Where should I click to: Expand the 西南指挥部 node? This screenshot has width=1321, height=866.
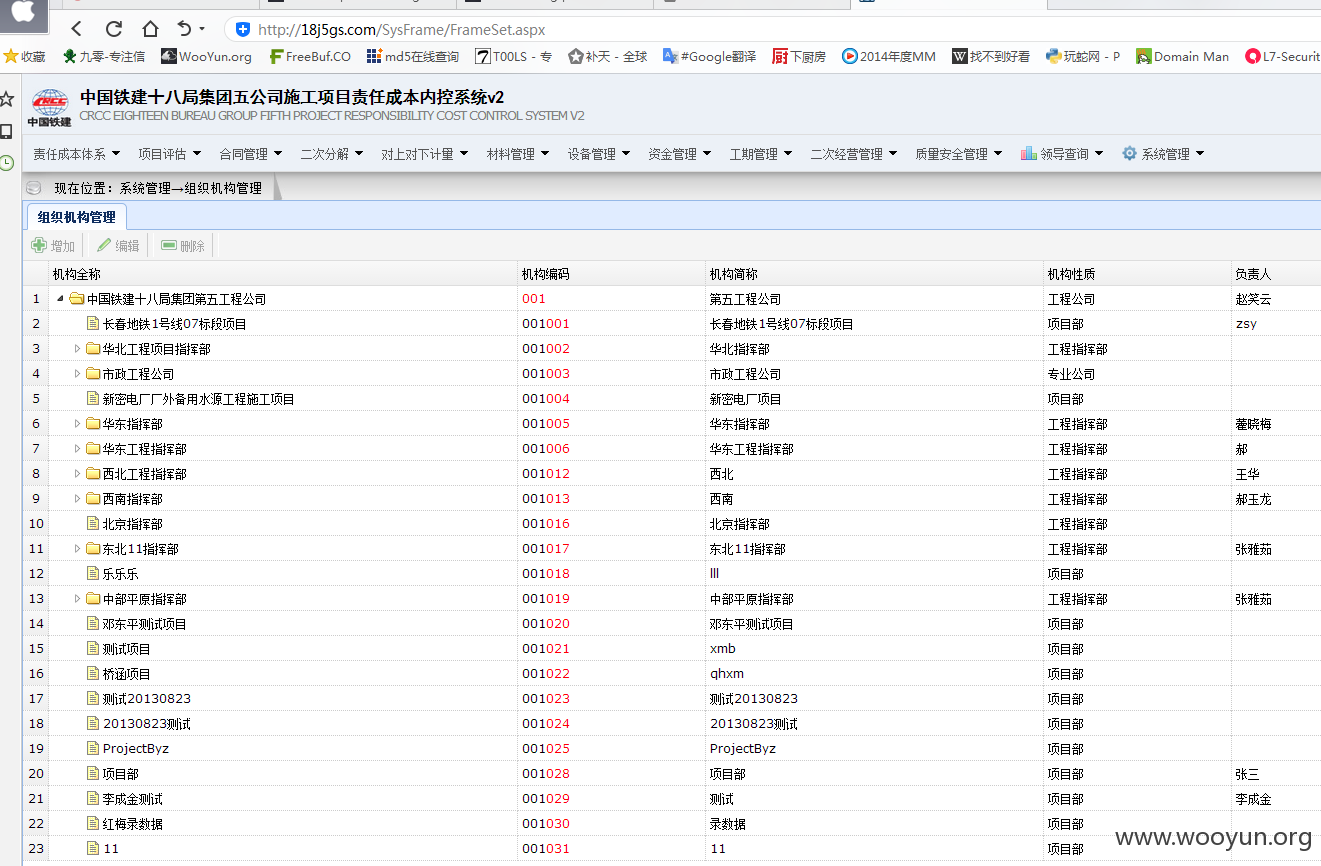pyautogui.click(x=78, y=499)
